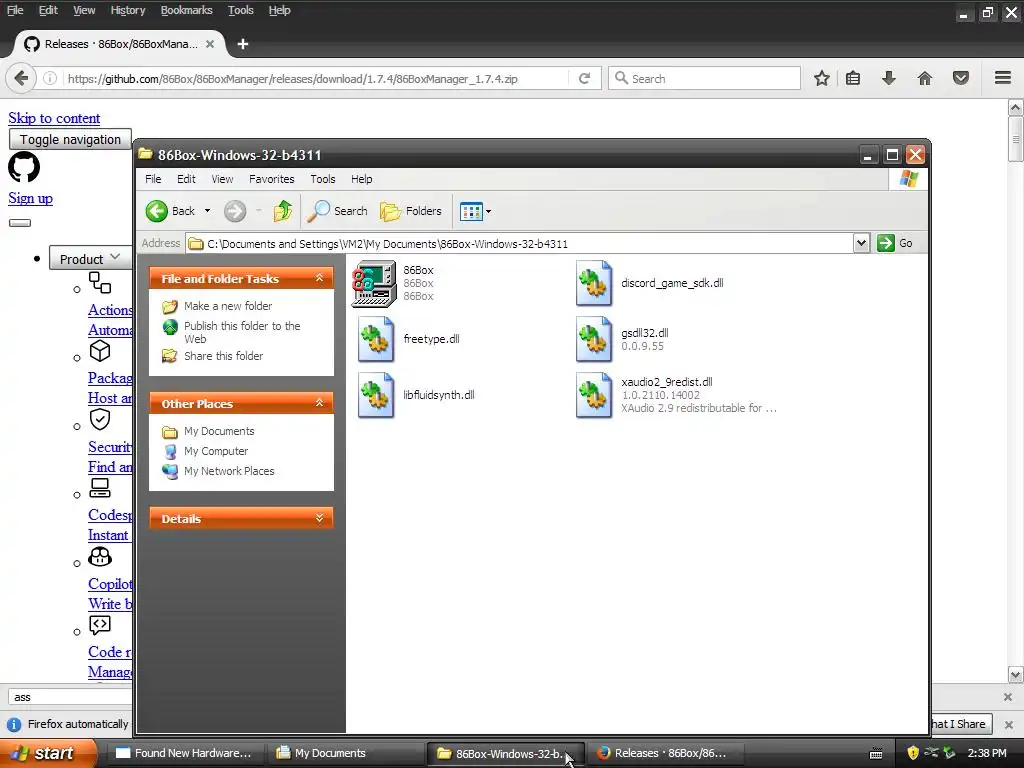Open Explorer Favorites menu
The image size is (1024, 768).
(x=272, y=179)
